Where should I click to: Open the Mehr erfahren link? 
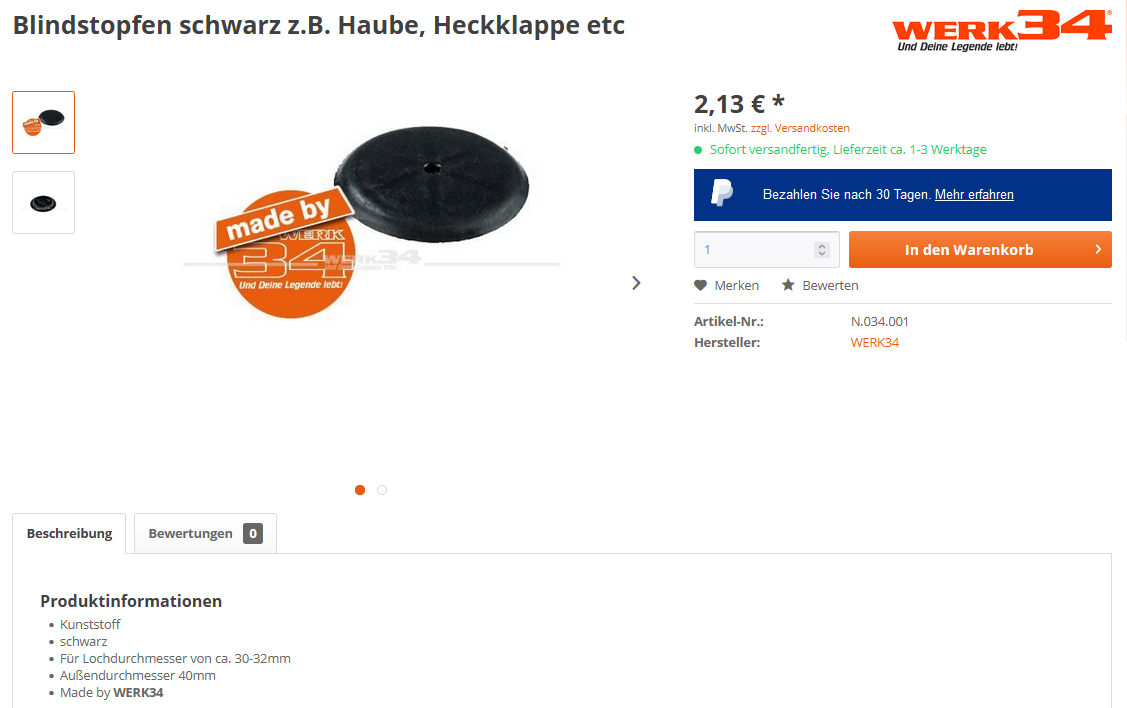pos(974,195)
